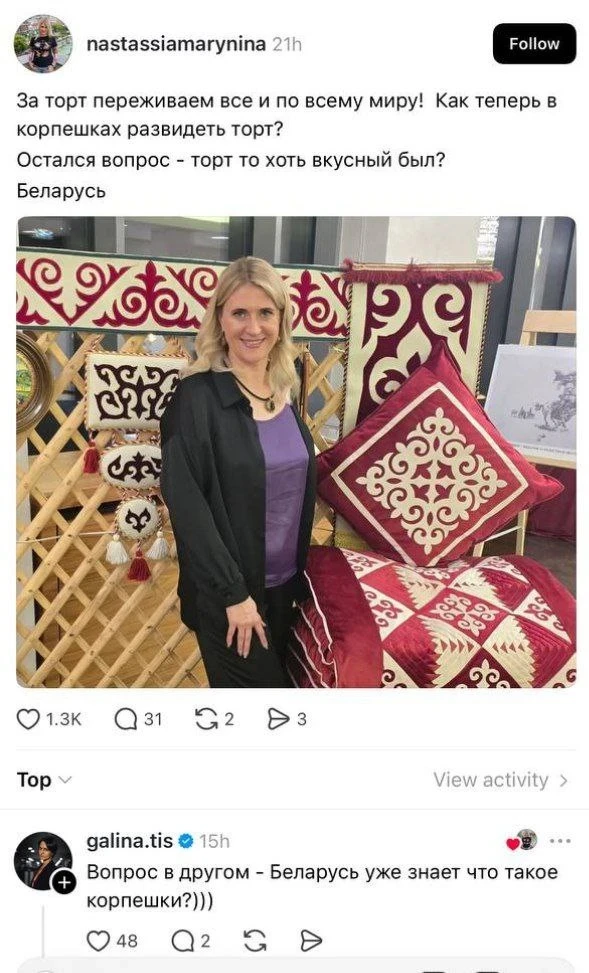This screenshot has width=589, height=973.
Task: Like galina.tis comment with 48 likes
Action: coord(98,941)
